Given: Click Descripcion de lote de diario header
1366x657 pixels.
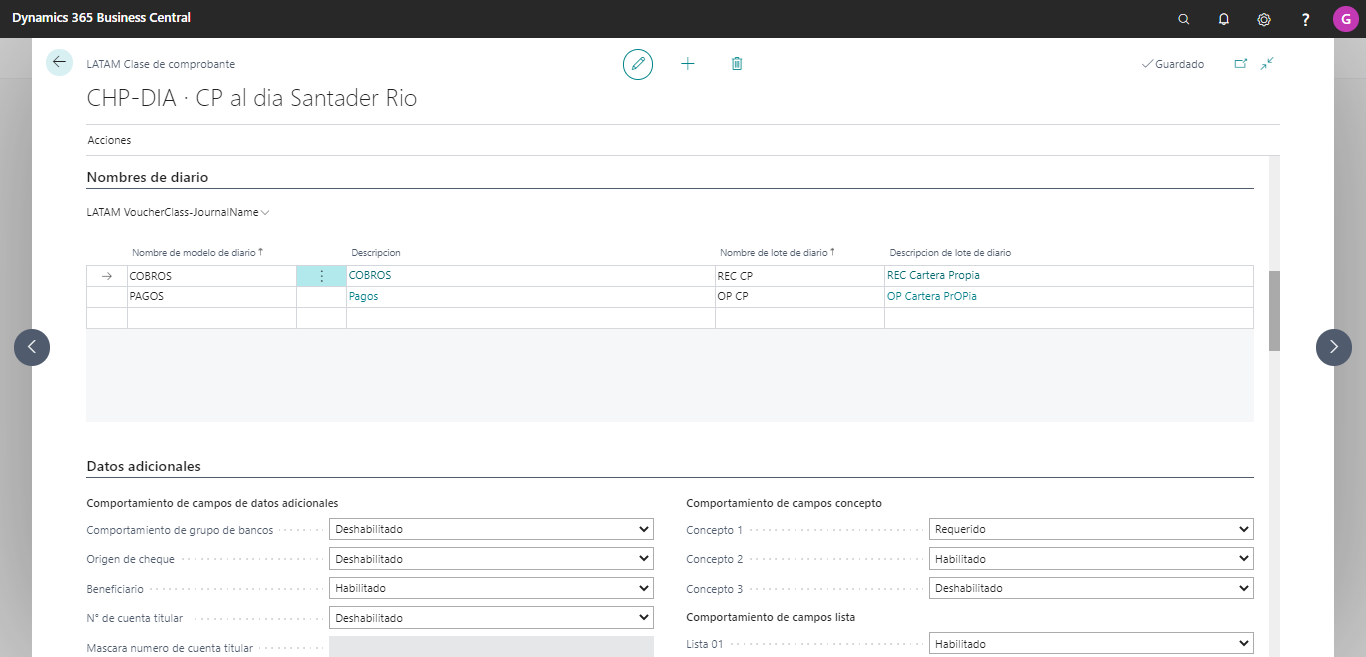Looking at the screenshot, I should (950, 253).
